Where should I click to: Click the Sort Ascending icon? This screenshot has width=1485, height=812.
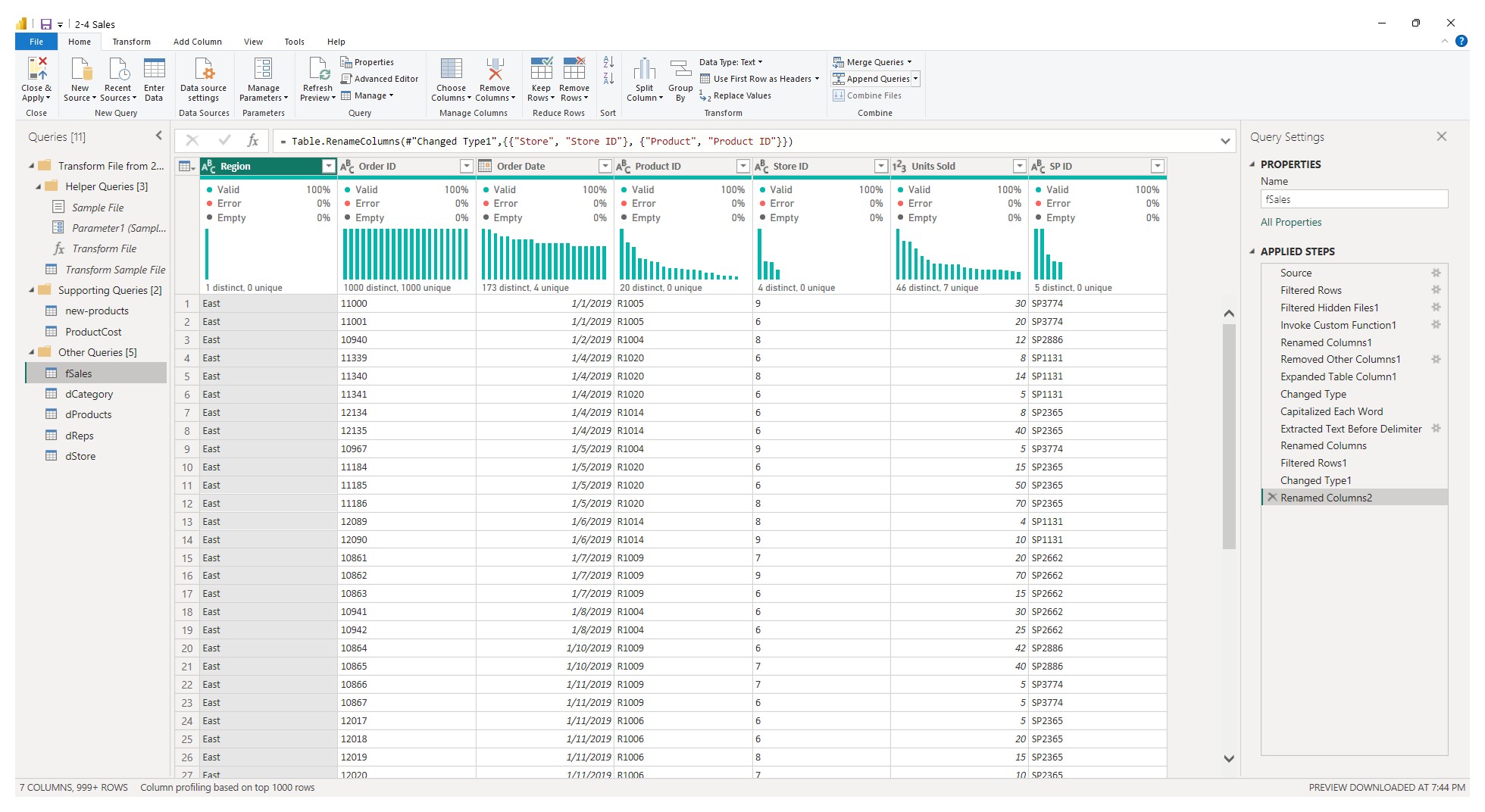608,62
